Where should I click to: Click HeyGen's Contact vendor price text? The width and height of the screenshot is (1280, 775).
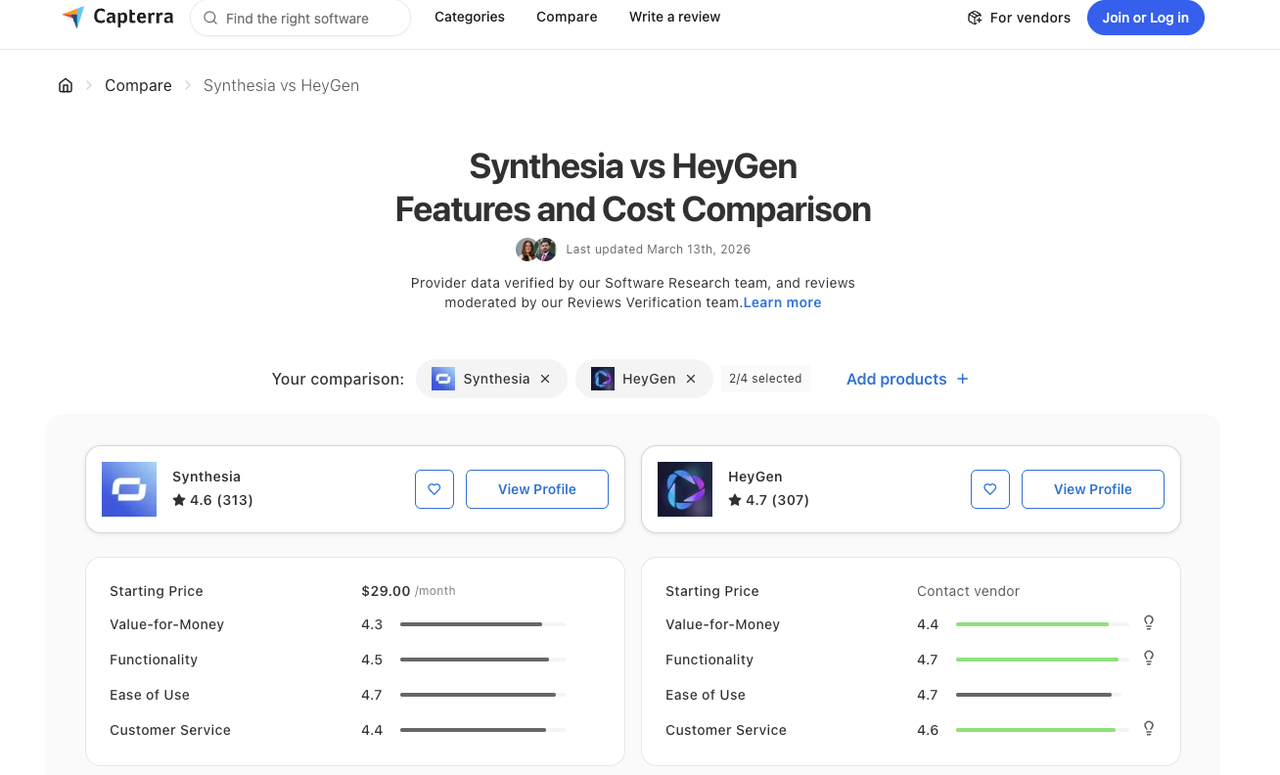pyautogui.click(x=968, y=591)
